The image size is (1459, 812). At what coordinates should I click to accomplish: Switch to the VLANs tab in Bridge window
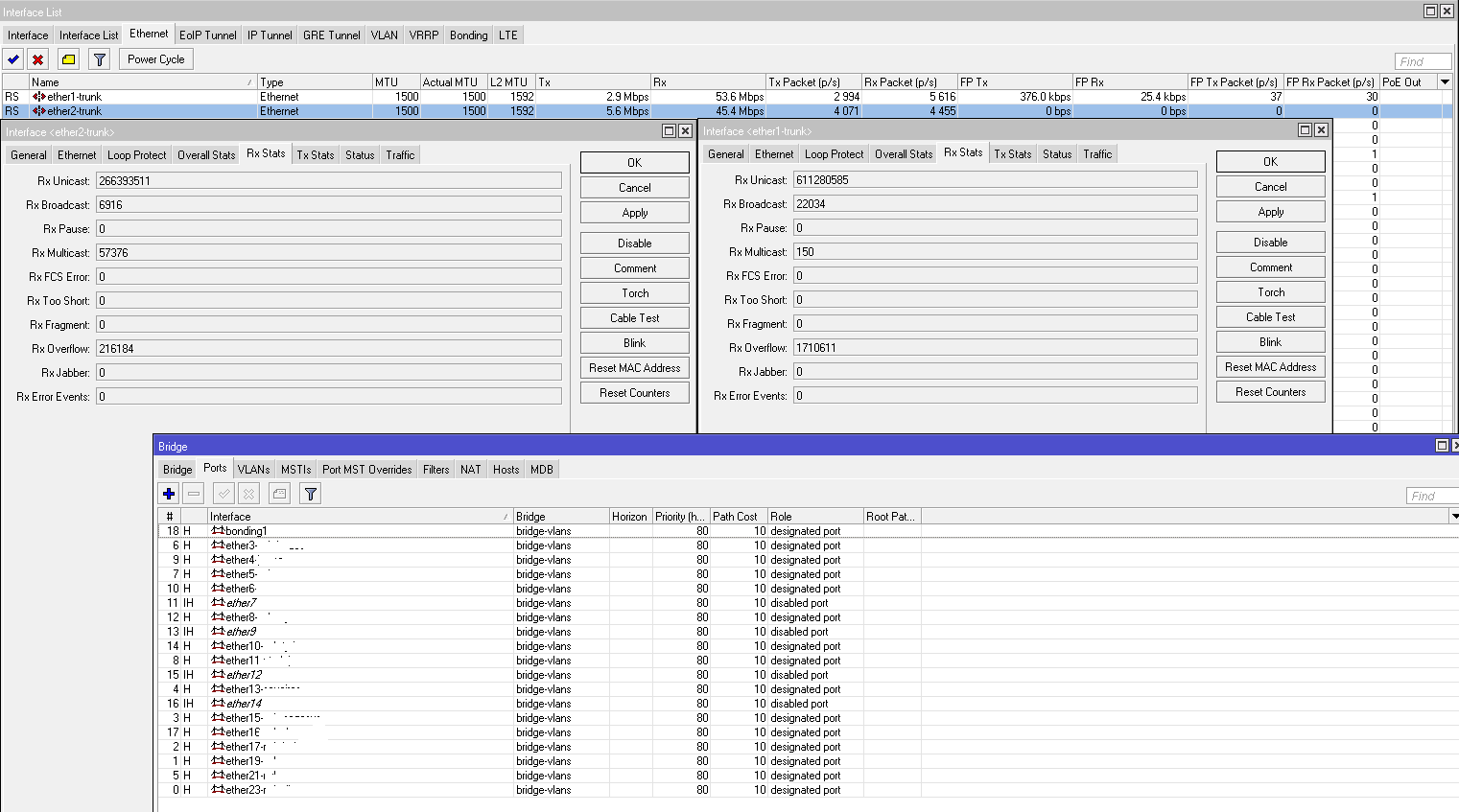(254, 470)
